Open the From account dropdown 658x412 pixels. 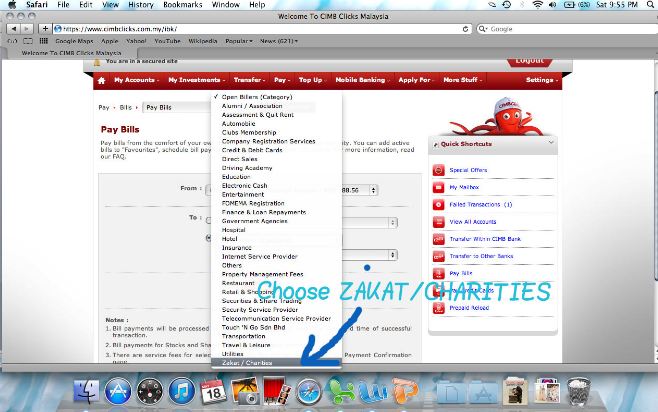click(x=292, y=190)
